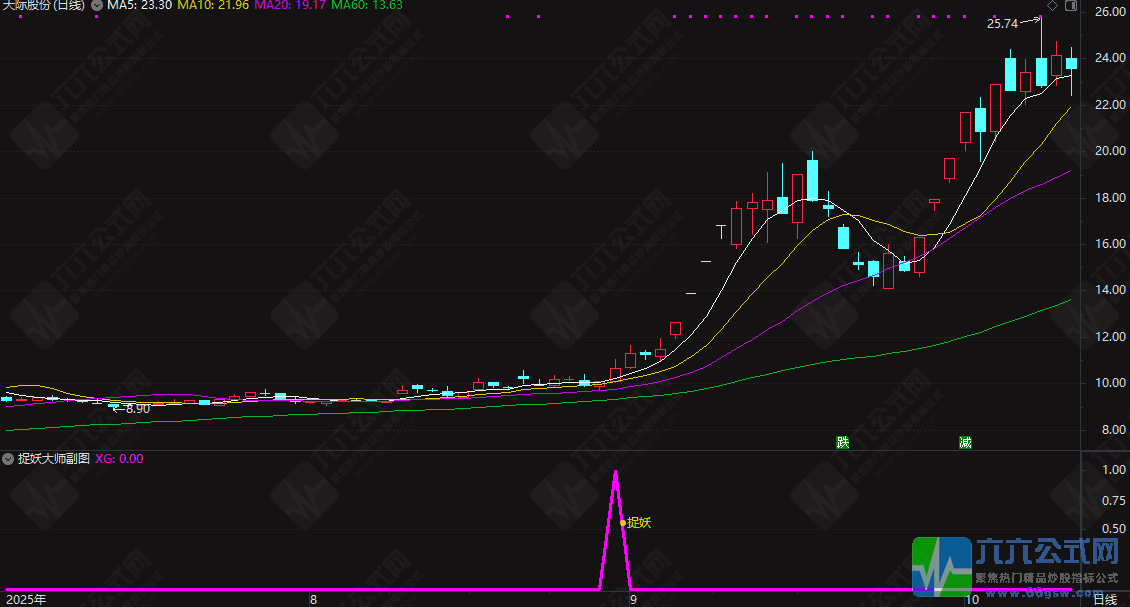Click the 25.74 high price annotation
Screen dimensions: 1130x607
click(x=1002, y=22)
